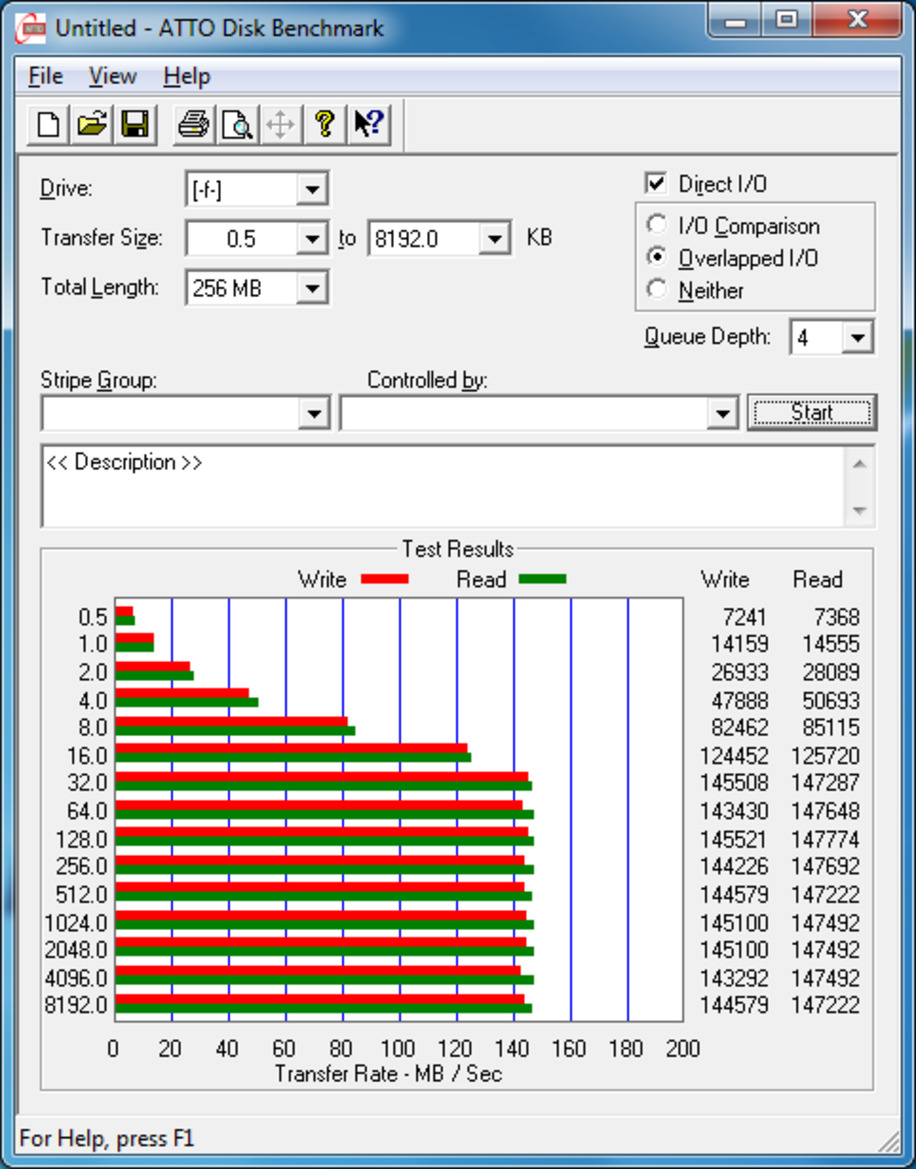Click the Transfer Rate - MB / Sec label
Viewport: 916px width, 1169px height.
coord(388,1074)
